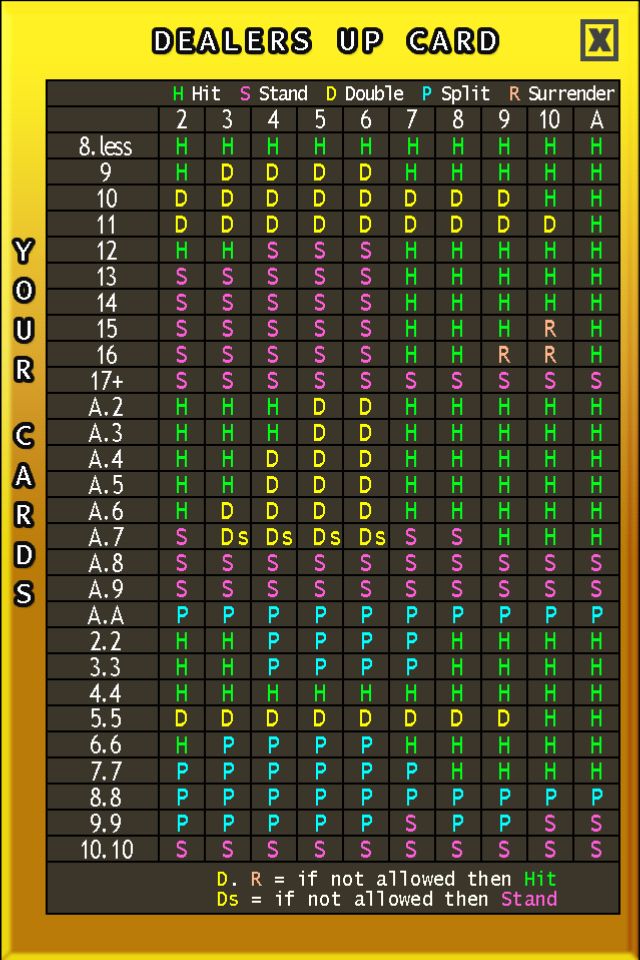Image resolution: width=640 pixels, height=960 pixels.
Task: Click the 'Ds = if not allowed then Stand' note
Action: click(x=386, y=899)
